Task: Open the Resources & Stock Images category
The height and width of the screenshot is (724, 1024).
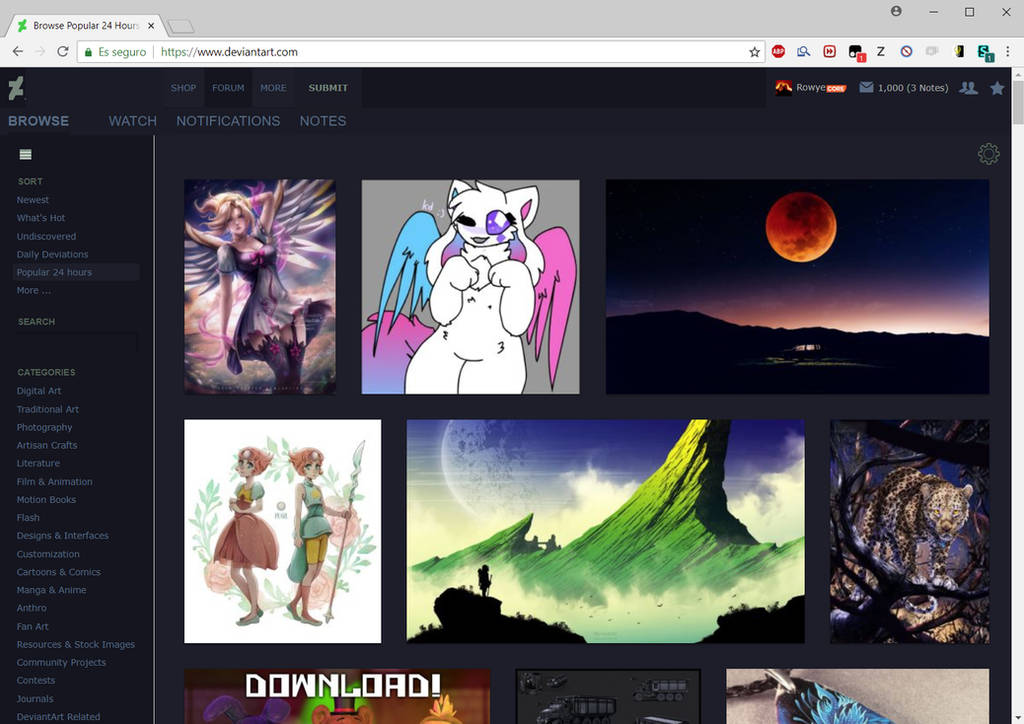Action: tap(76, 644)
